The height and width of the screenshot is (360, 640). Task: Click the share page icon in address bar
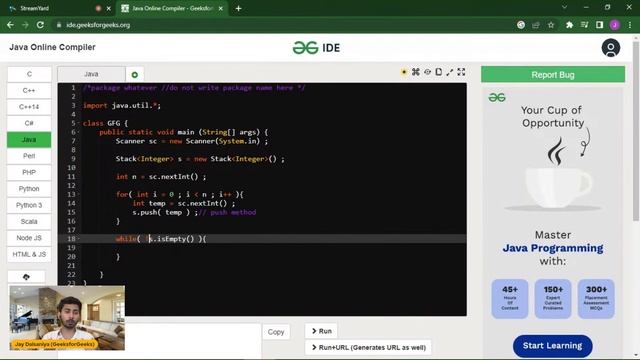536,25
